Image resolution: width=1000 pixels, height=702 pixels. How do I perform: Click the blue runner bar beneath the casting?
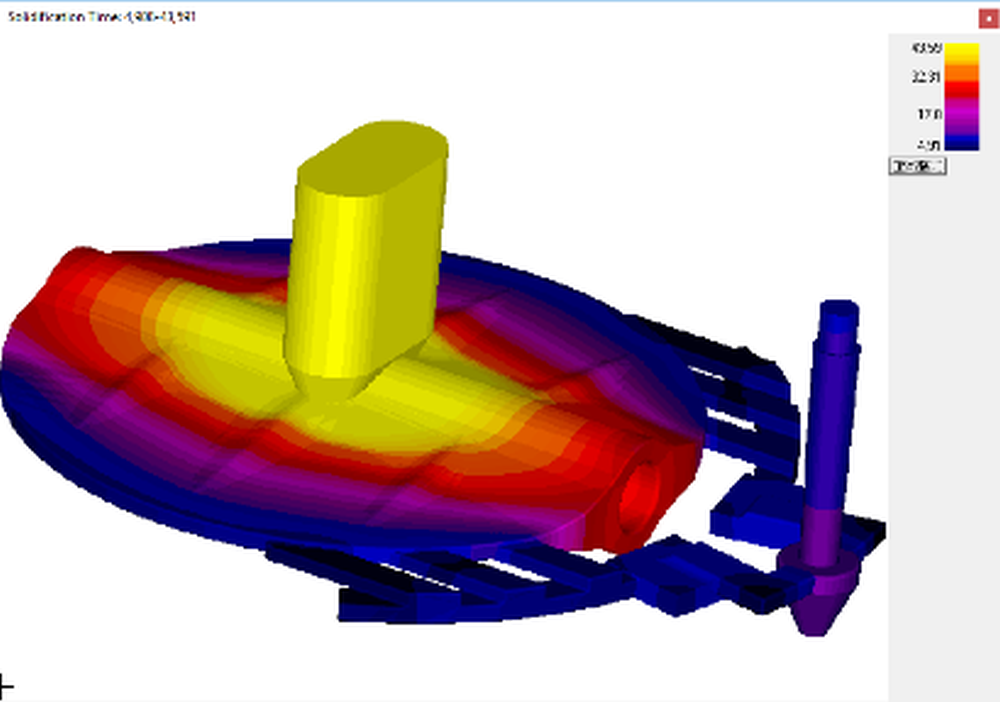[x=450, y=590]
